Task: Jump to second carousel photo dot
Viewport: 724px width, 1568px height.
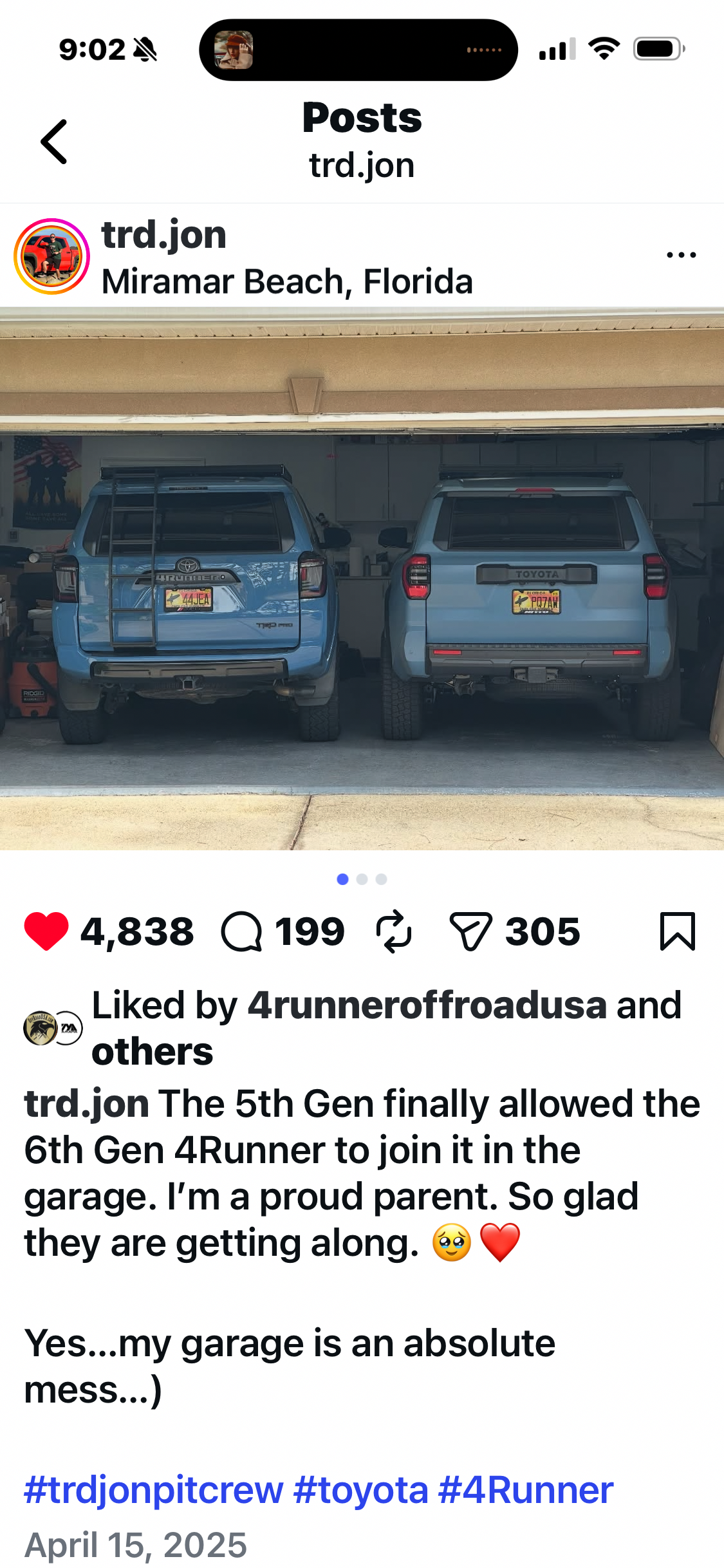Action: point(362,879)
